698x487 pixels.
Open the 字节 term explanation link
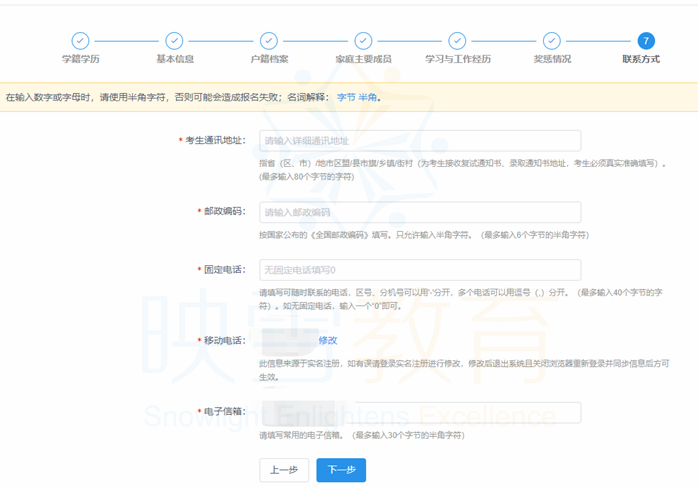click(x=346, y=97)
